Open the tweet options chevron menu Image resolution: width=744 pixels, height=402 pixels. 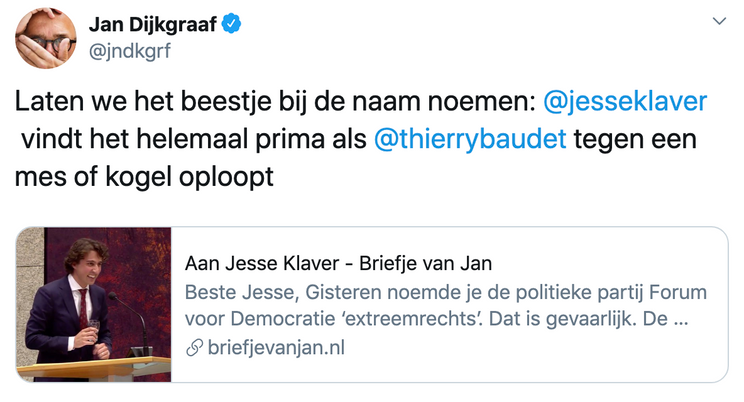(719, 22)
